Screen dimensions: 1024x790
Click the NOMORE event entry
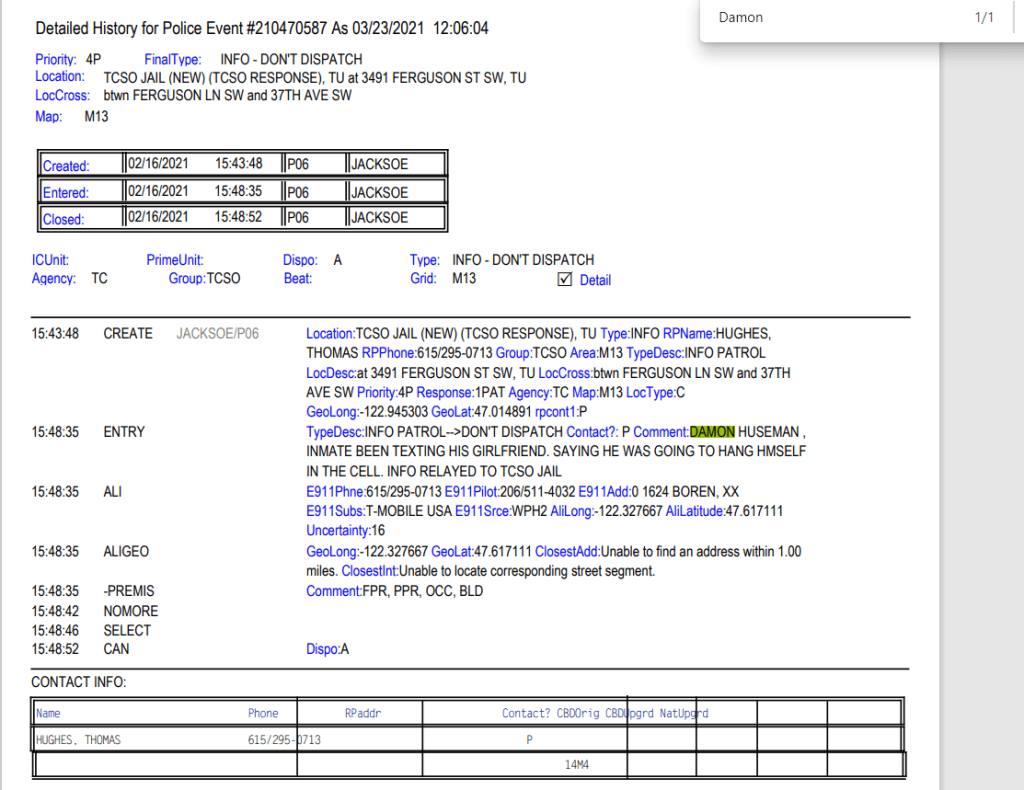click(x=130, y=611)
